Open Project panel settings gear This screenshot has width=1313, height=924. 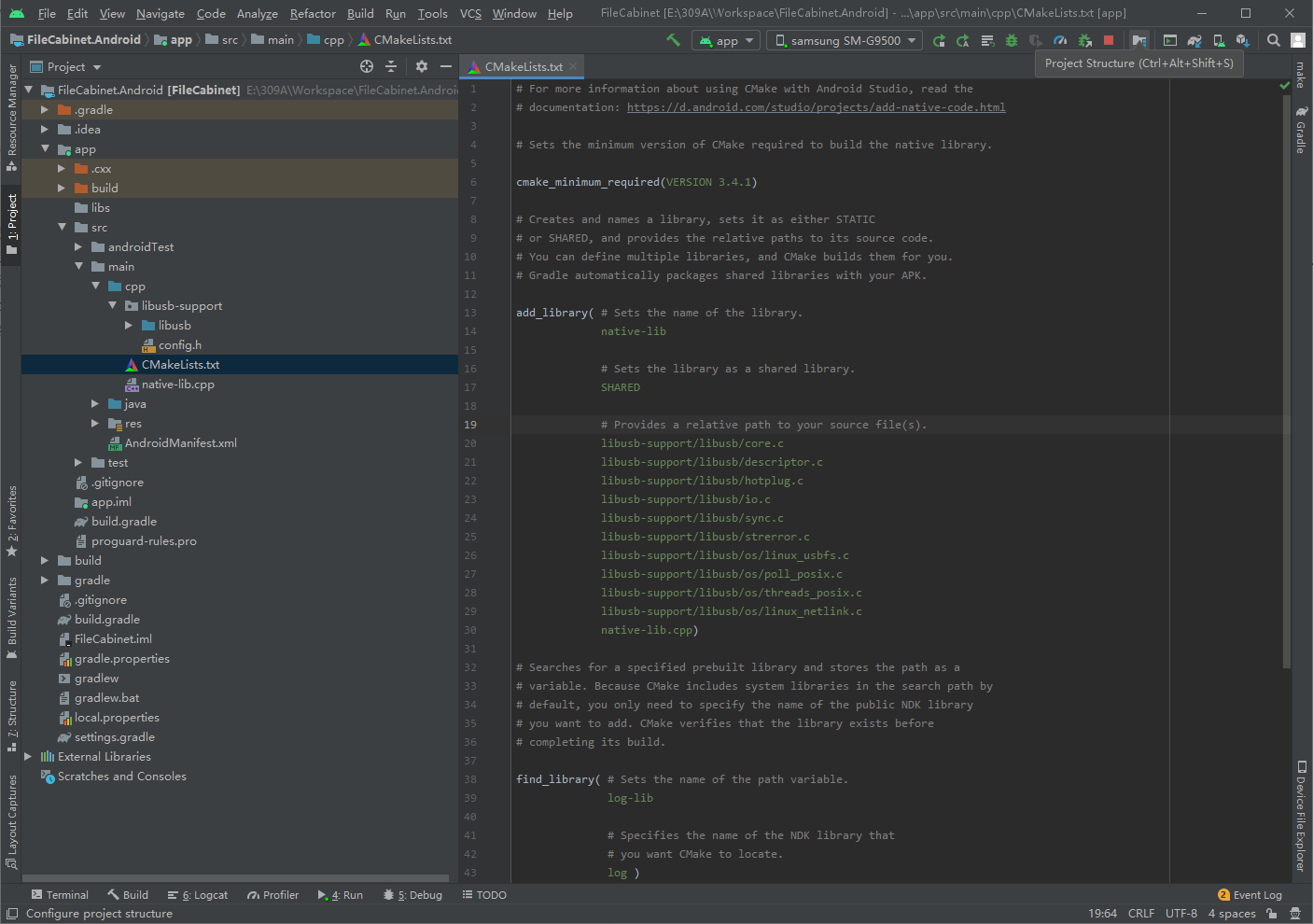pyautogui.click(x=421, y=66)
